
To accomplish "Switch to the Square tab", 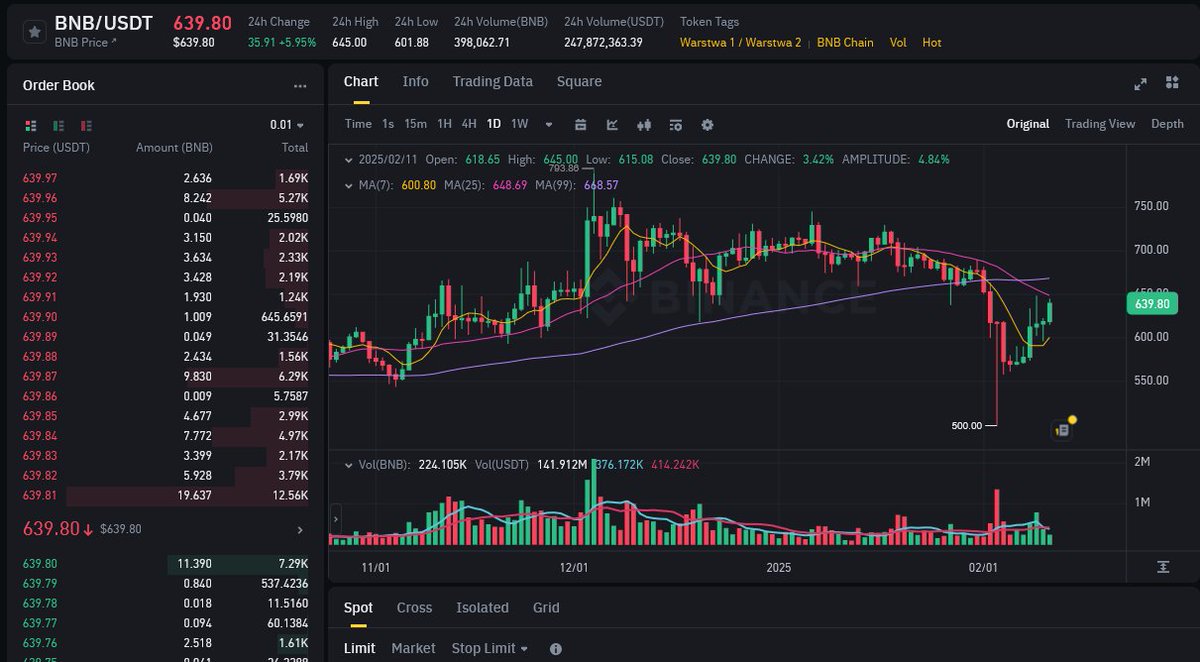I will point(579,81).
